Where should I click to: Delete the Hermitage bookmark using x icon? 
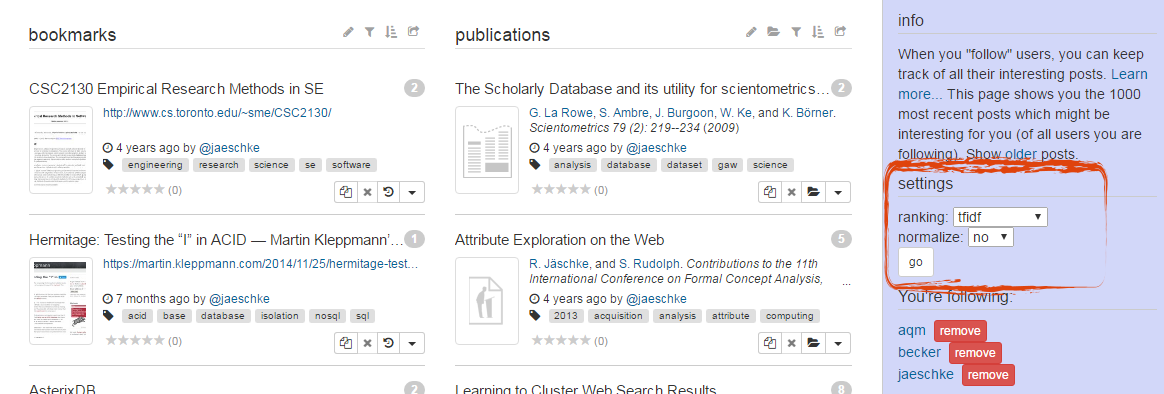click(367, 343)
